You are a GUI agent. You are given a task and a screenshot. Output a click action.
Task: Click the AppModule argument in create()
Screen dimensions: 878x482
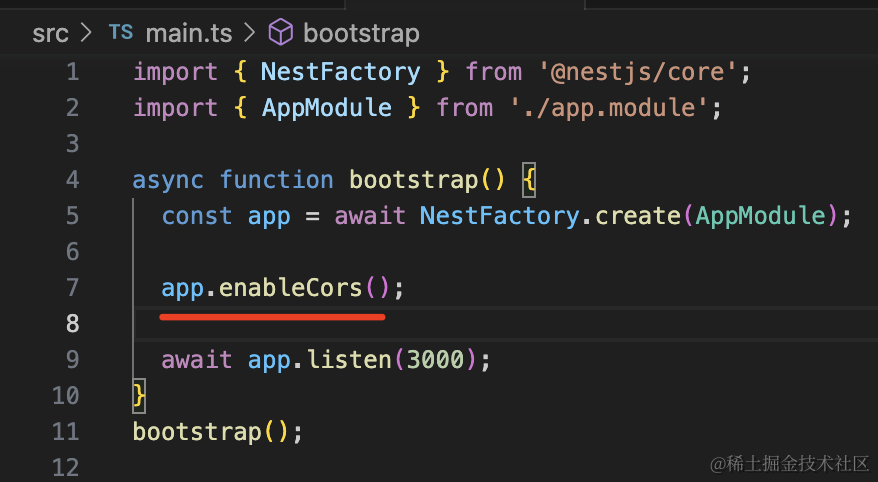click(x=760, y=216)
